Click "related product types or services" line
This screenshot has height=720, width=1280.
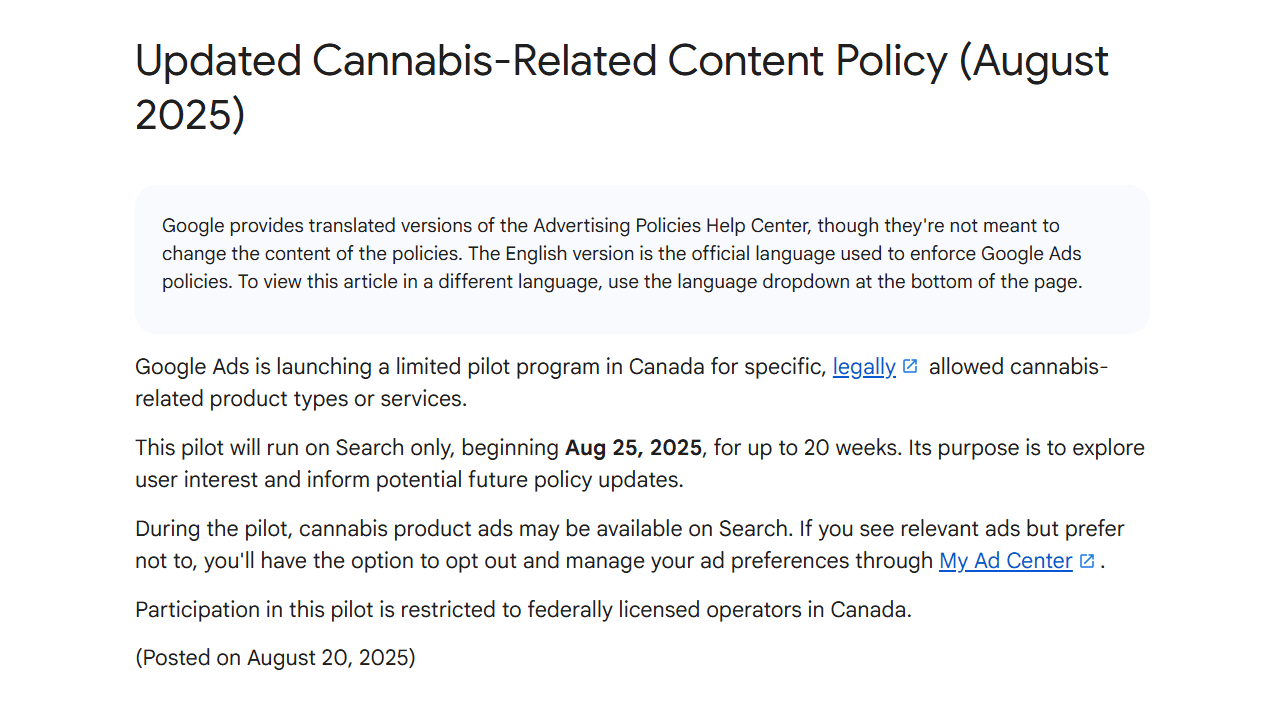coord(300,399)
